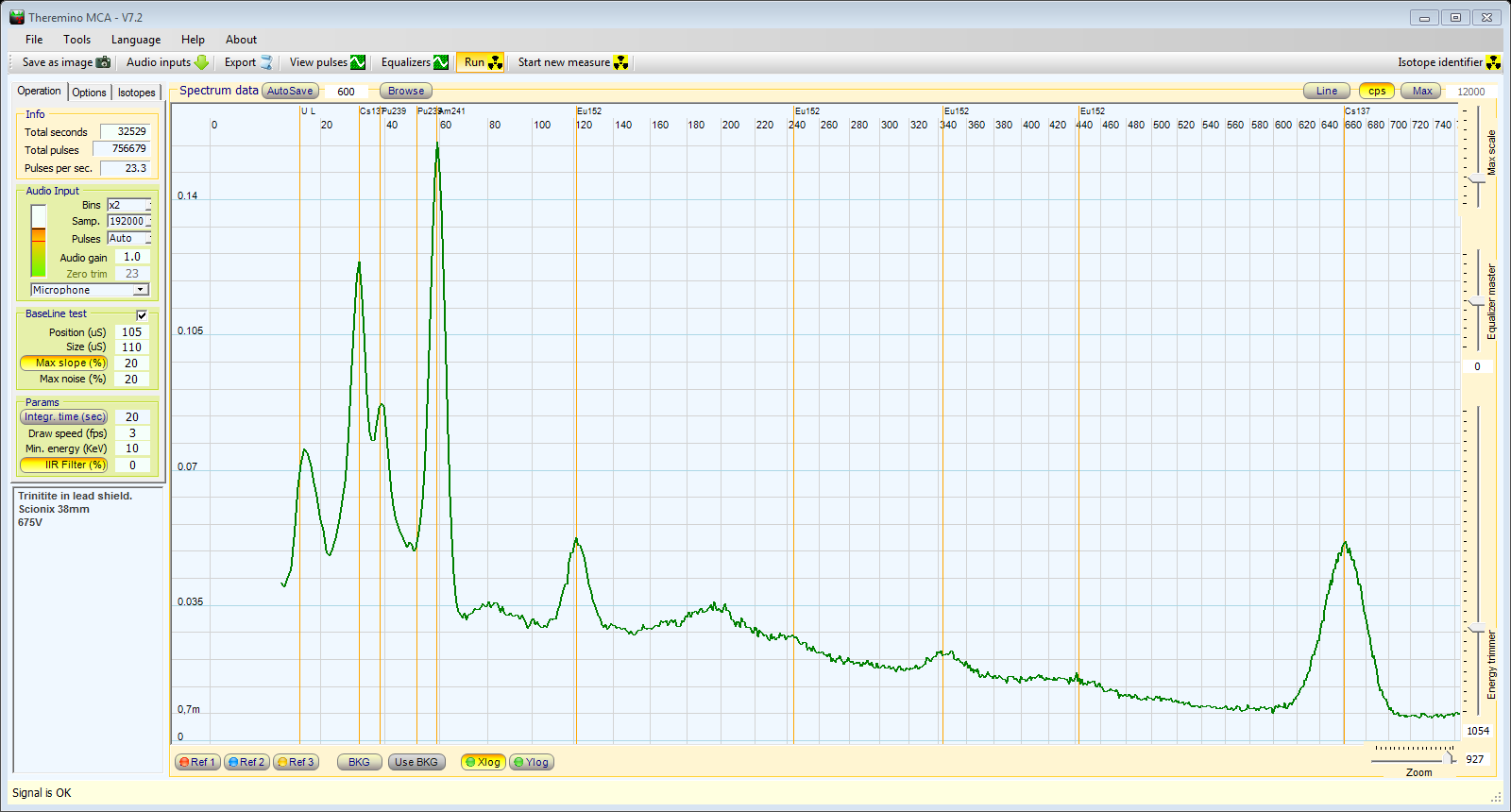The height and width of the screenshot is (812, 1511).
Task: Open the Tools menu
Action: click(x=76, y=40)
